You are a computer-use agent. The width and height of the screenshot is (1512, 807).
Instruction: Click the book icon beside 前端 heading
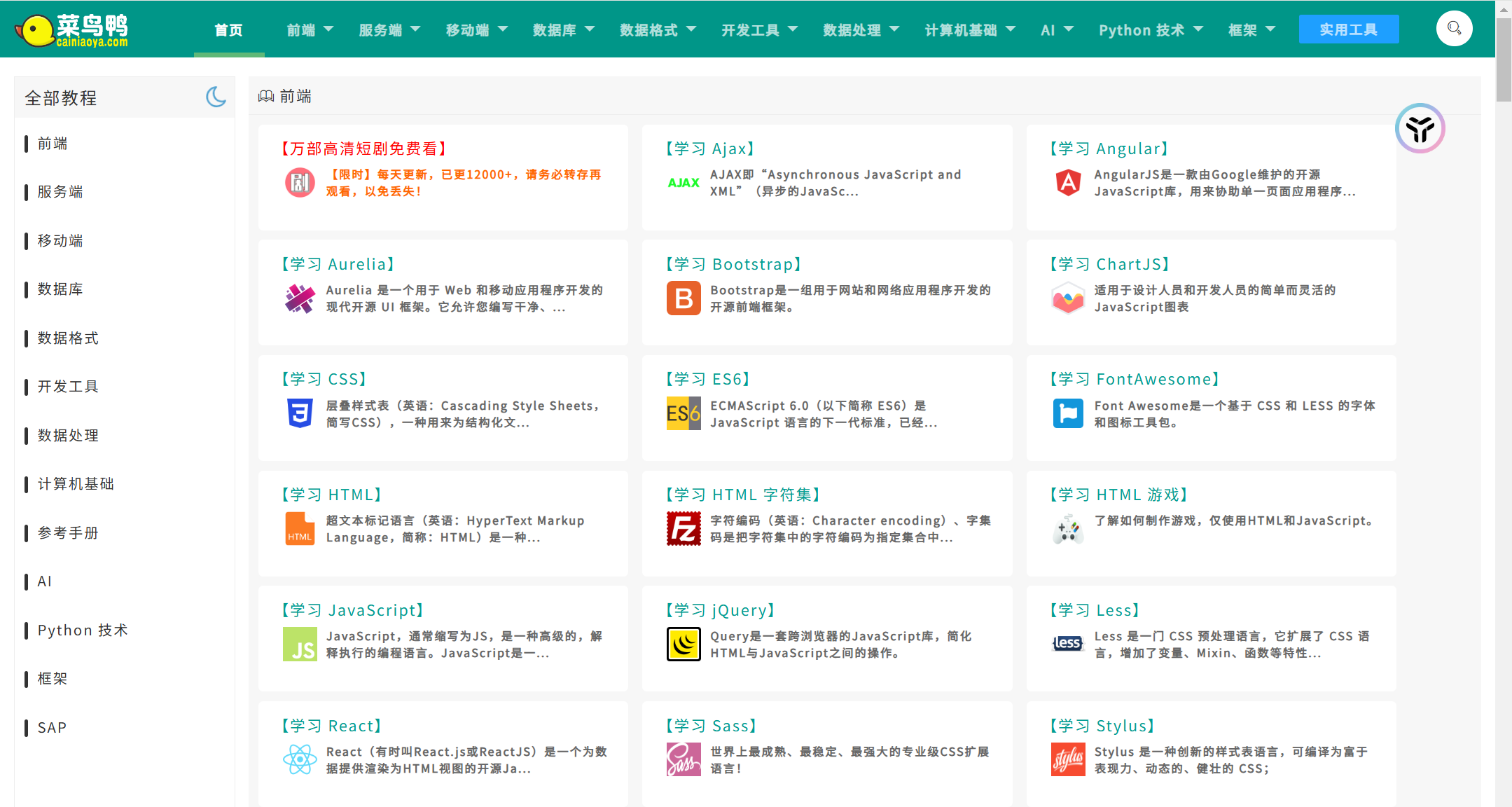266,96
